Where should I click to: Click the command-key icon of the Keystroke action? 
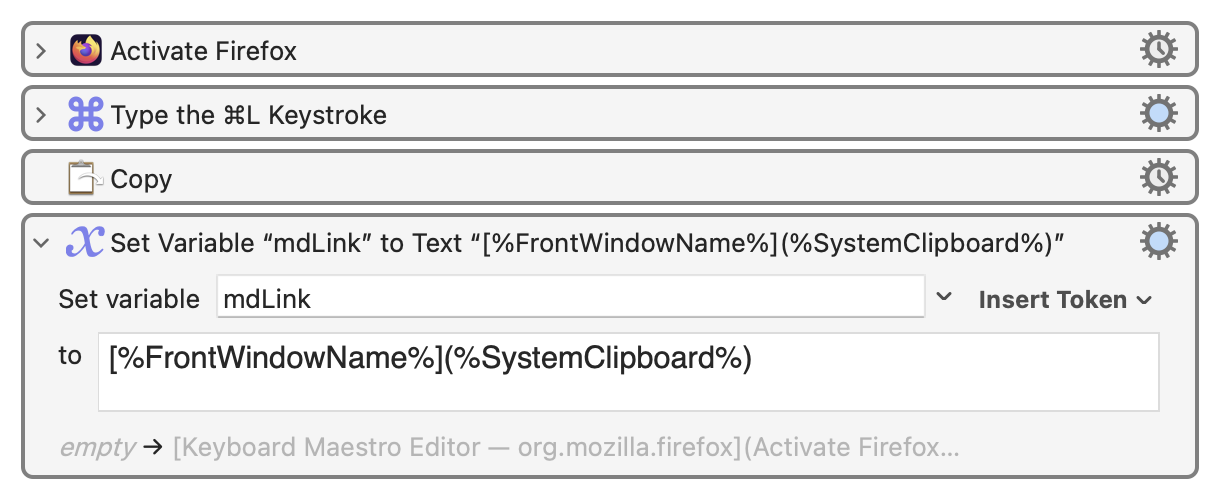(86, 115)
